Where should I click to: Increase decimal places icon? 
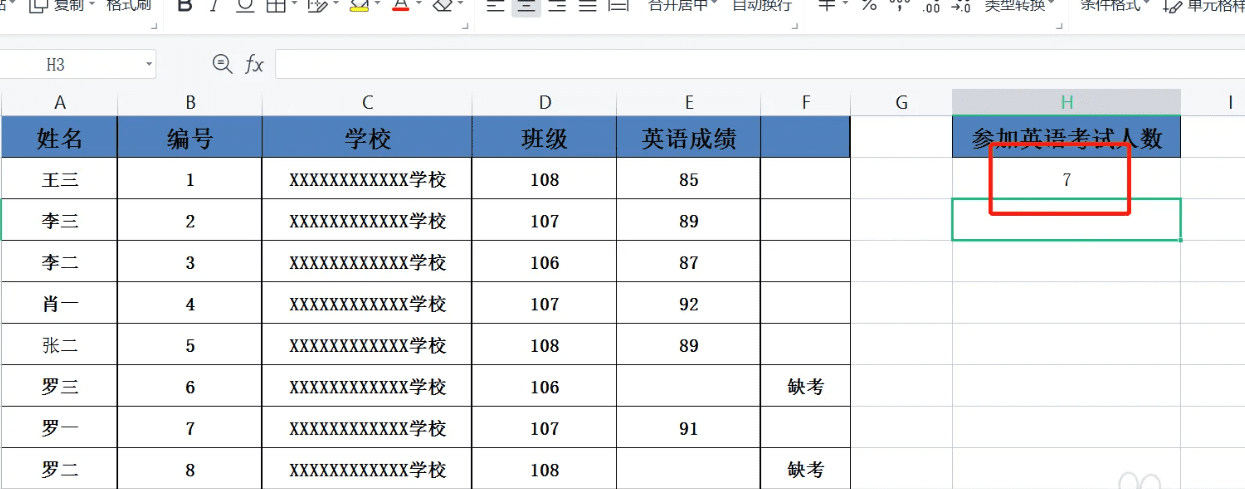[x=931, y=6]
